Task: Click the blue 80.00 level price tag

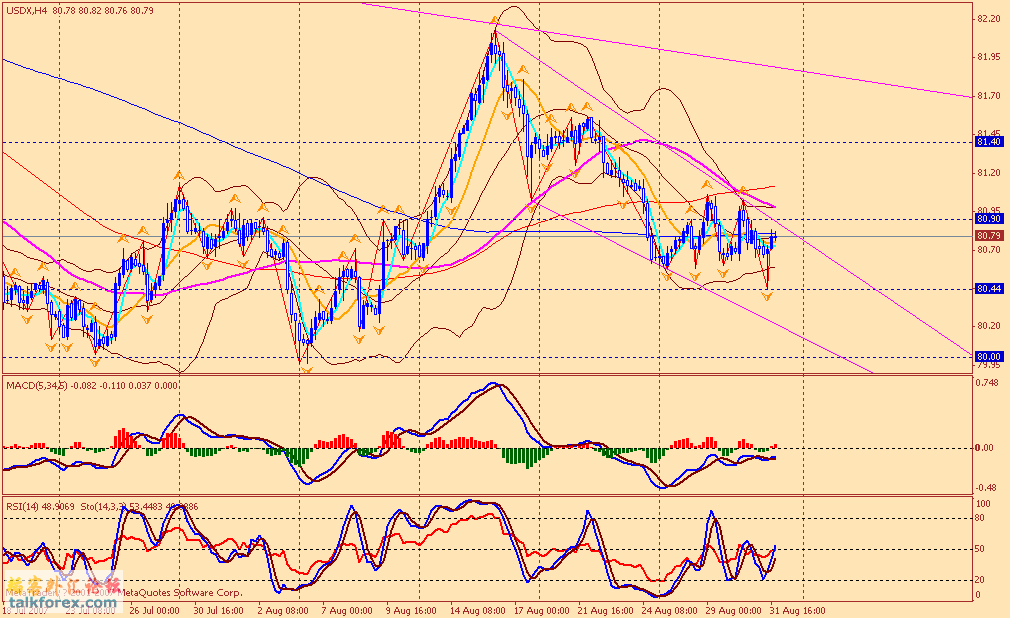Action: click(989, 356)
